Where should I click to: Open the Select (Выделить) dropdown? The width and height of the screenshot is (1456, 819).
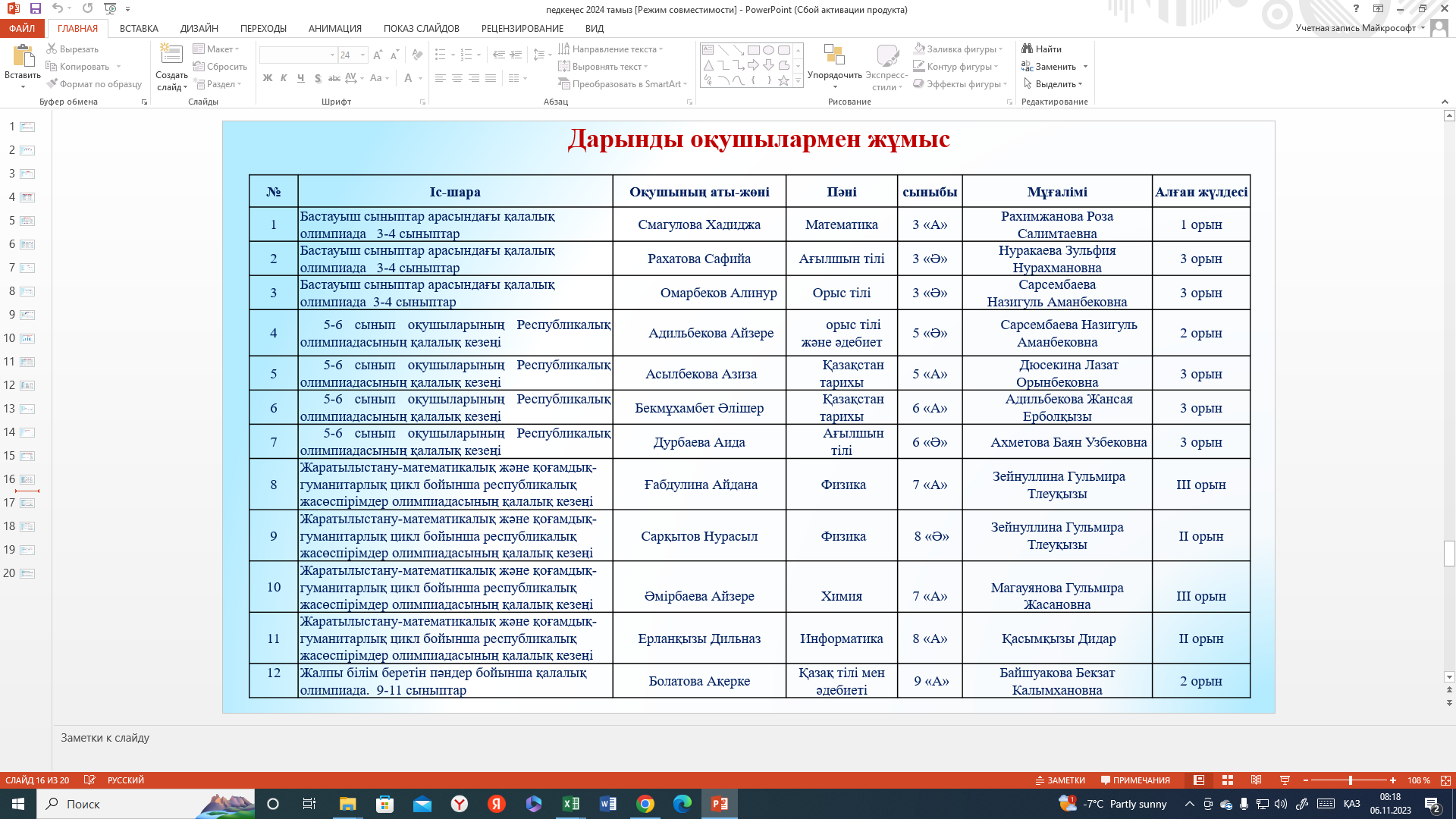[1053, 84]
